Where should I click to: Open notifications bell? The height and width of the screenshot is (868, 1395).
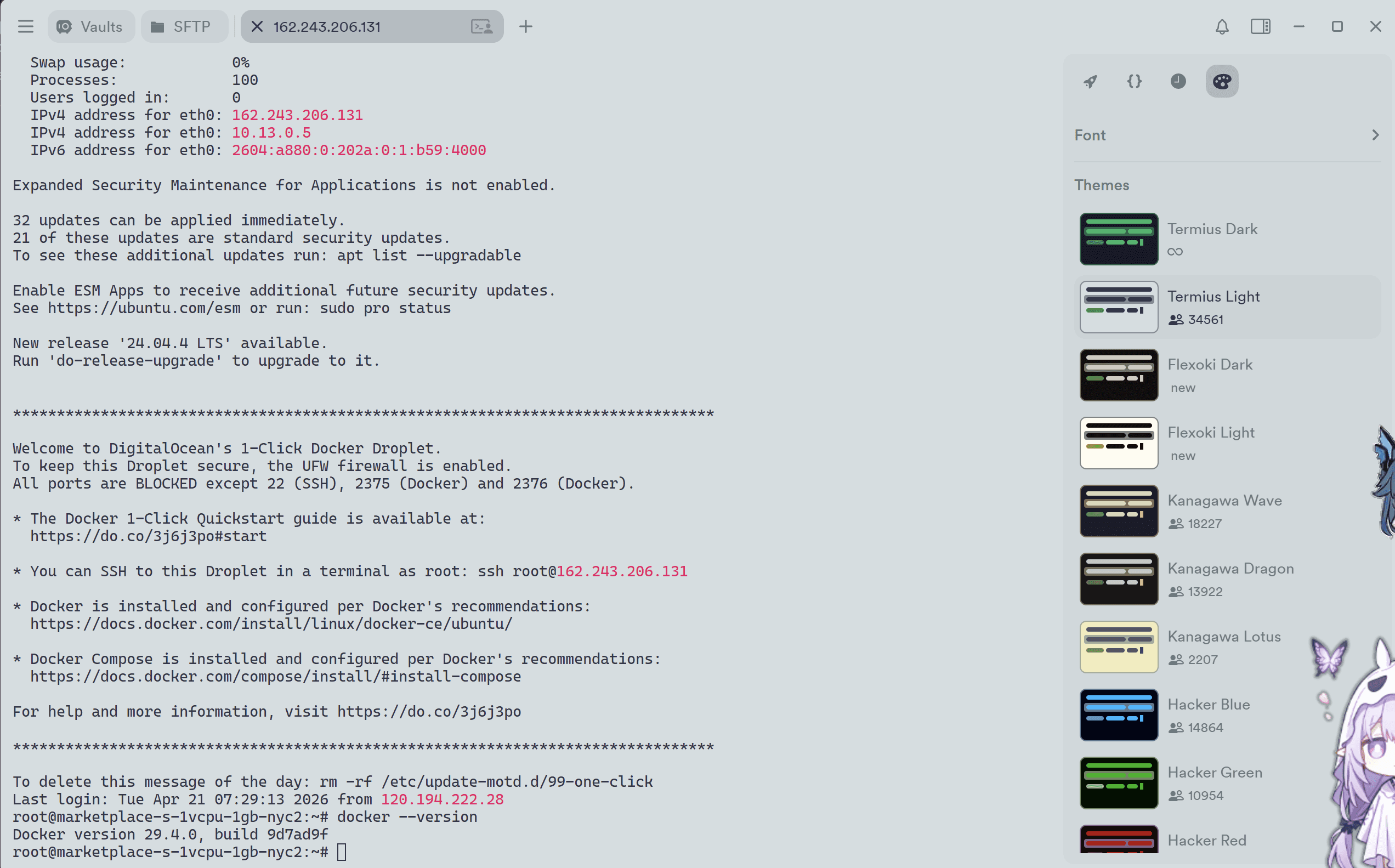tap(1222, 26)
